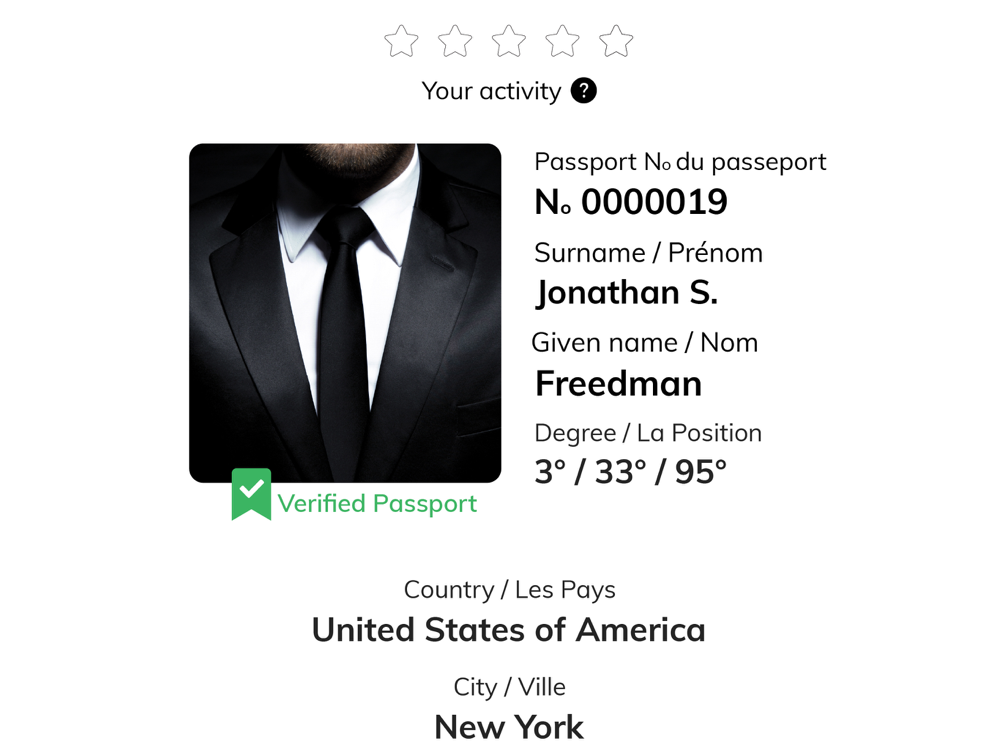This screenshot has width=1000, height=750.
Task: Give five stars using last star
Action: [x=616, y=41]
